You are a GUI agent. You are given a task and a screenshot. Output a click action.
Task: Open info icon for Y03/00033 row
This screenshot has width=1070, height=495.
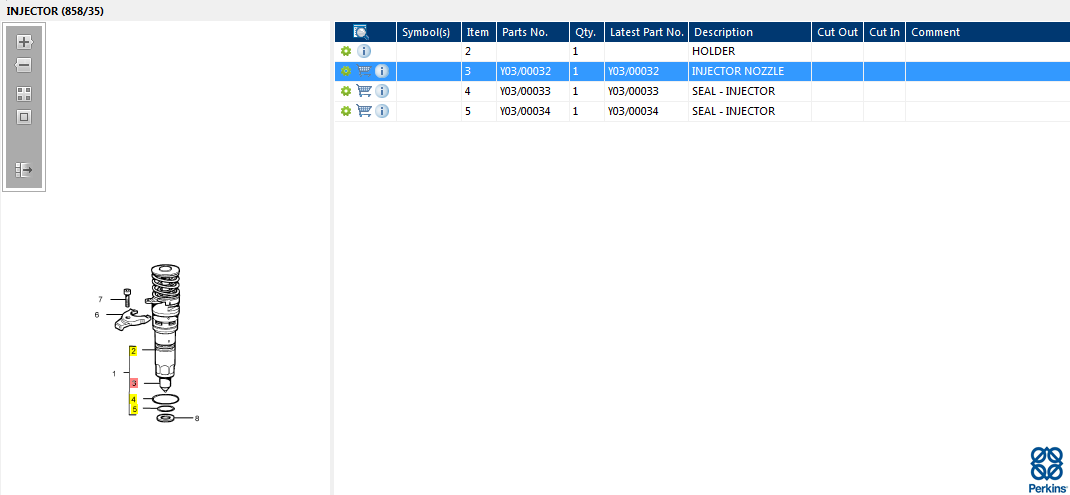click(x=382, y=91)
